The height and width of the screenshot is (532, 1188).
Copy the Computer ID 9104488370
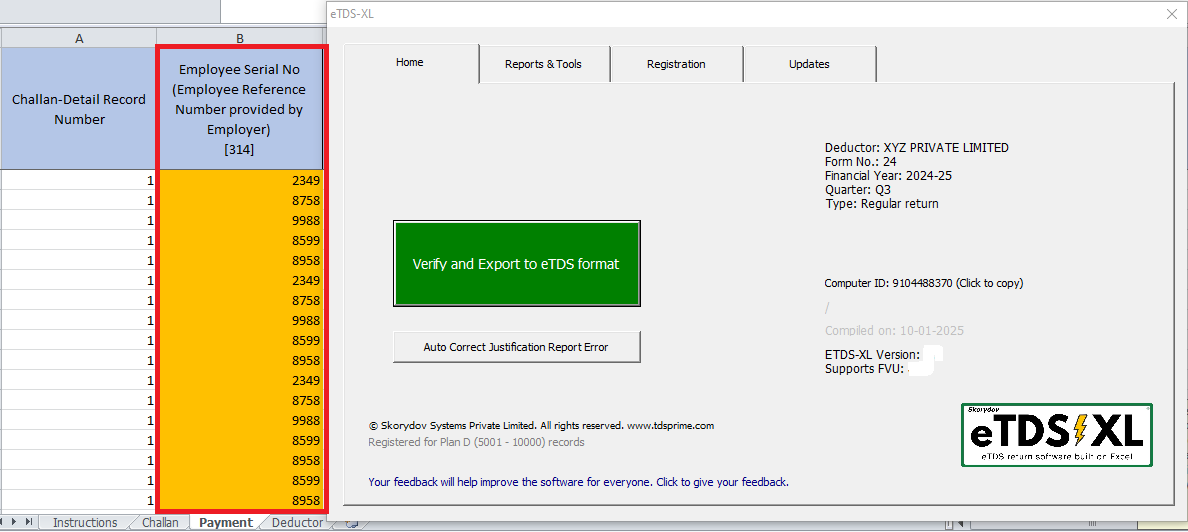coord(924,283)
